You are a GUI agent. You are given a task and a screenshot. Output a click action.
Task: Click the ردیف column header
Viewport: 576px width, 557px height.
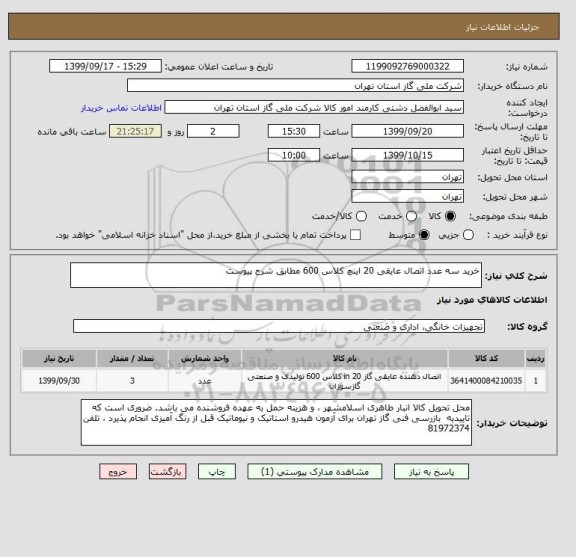(536, 358)
